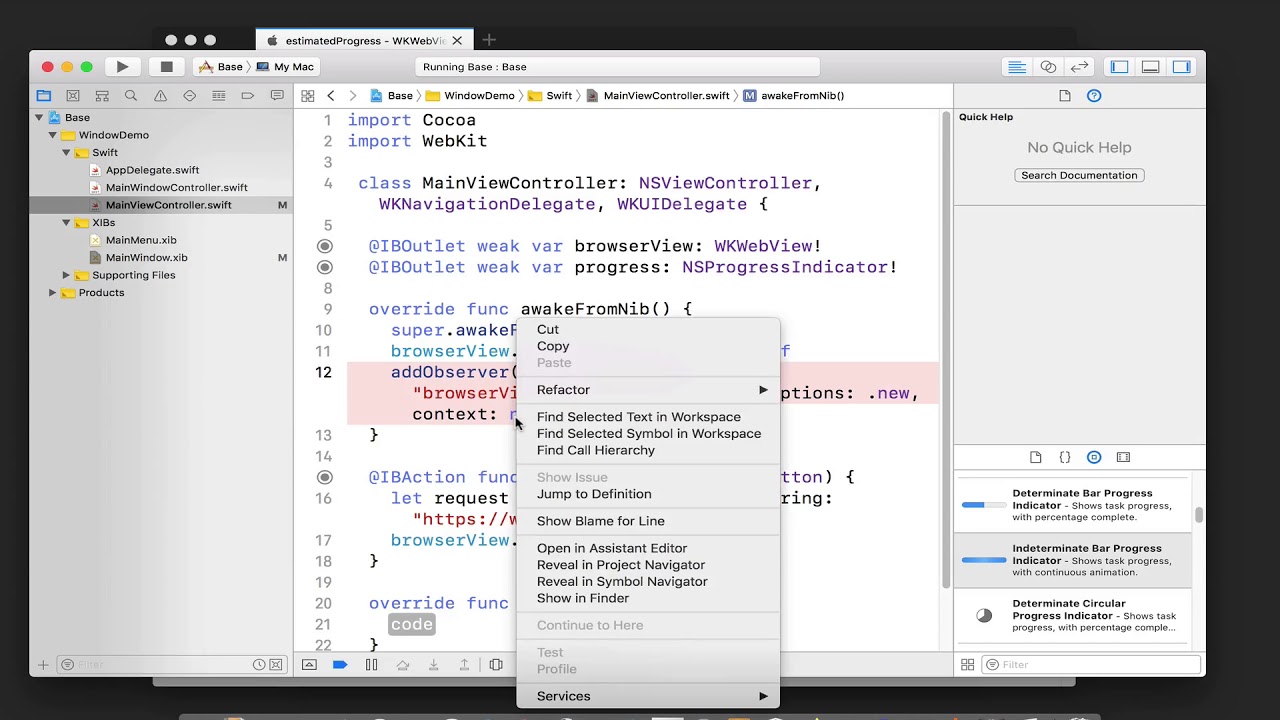The width and height of the screenshot is (1280, 720).
Task: Open MainWindow.xib in navigator
Action: point(146,258)
